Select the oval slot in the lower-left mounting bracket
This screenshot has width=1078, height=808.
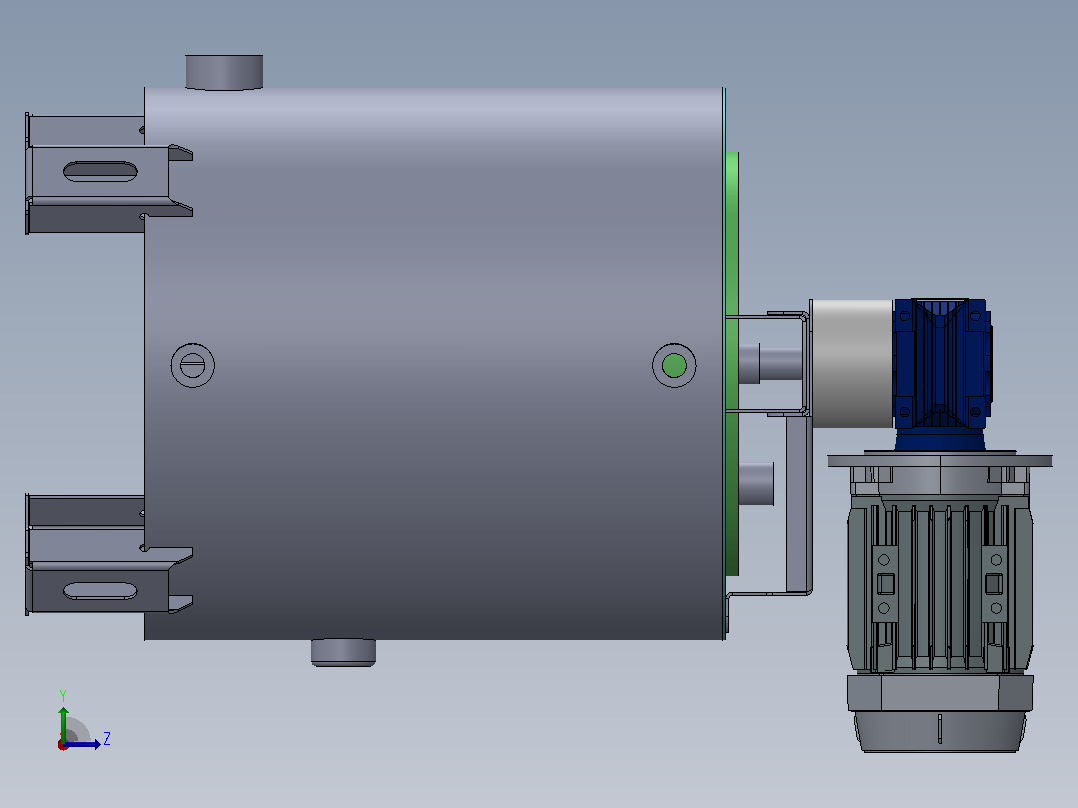point(100,591)
